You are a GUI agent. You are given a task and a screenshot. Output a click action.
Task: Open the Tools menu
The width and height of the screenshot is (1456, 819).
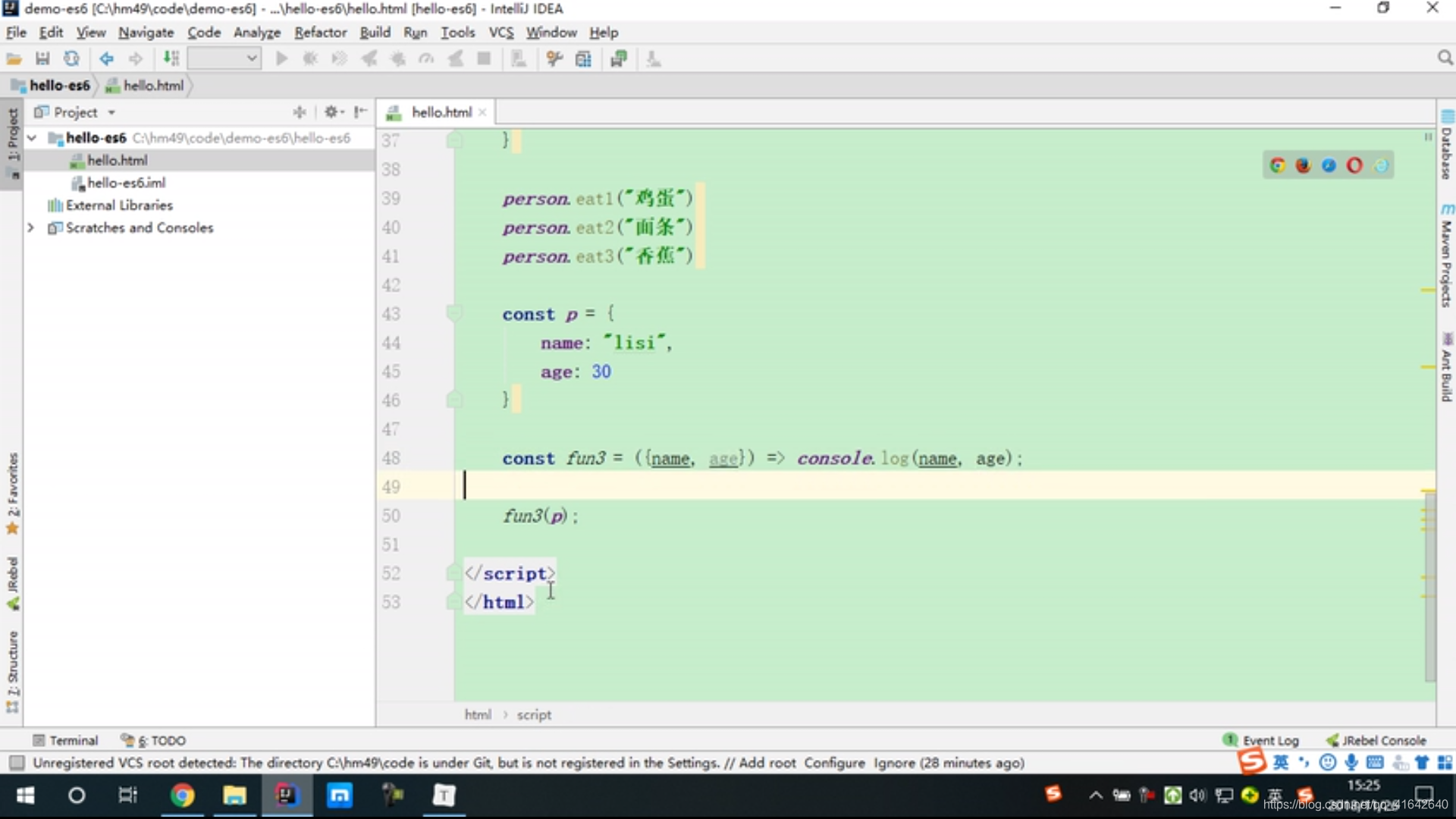[x=457, y=33]
